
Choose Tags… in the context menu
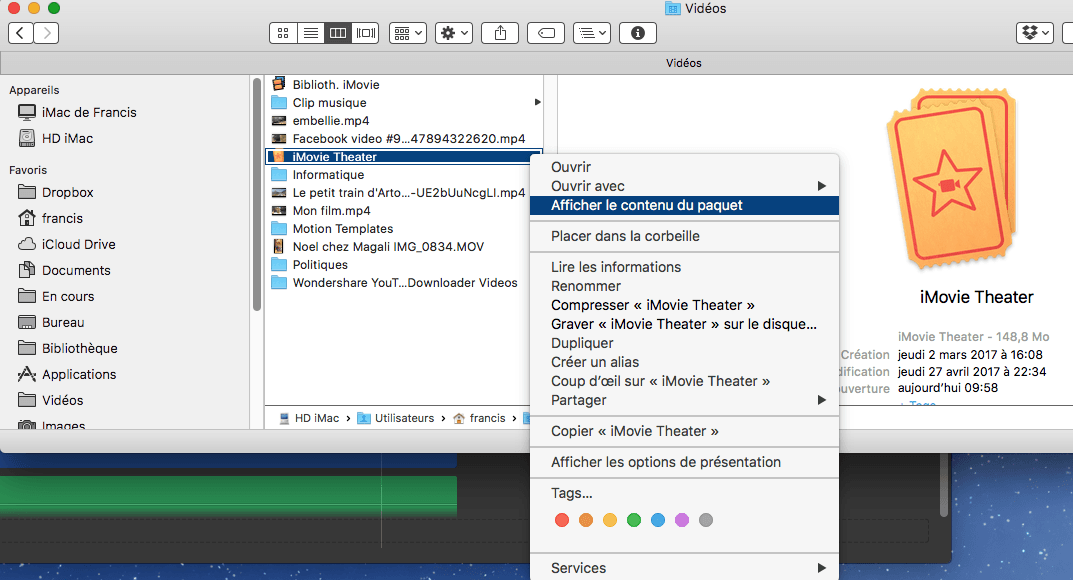tap(684, 493)
